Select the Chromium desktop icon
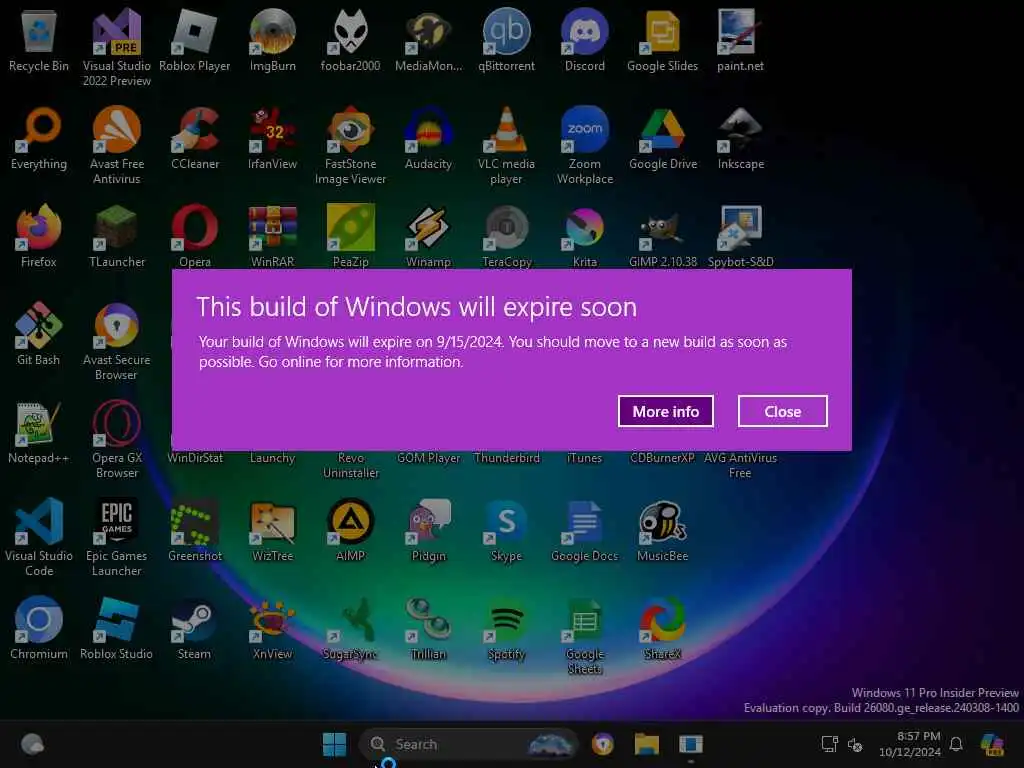The height and width of the screenshot is (768, 1024). (39, 628)
